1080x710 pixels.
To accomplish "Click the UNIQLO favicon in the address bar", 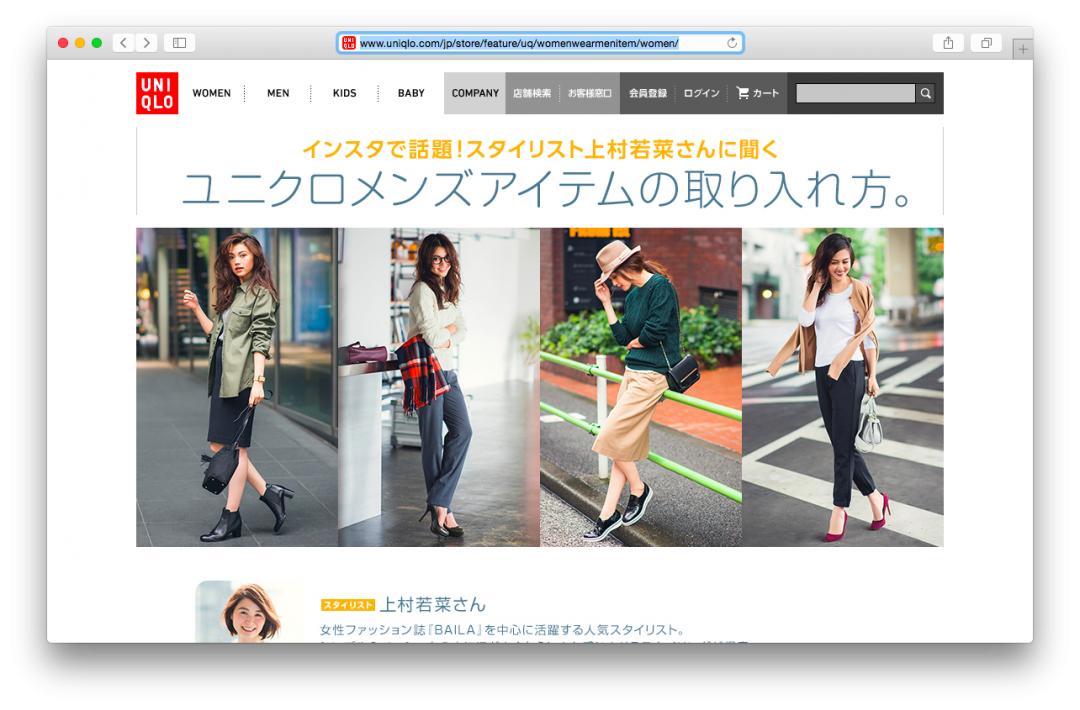I will [349, 43].
